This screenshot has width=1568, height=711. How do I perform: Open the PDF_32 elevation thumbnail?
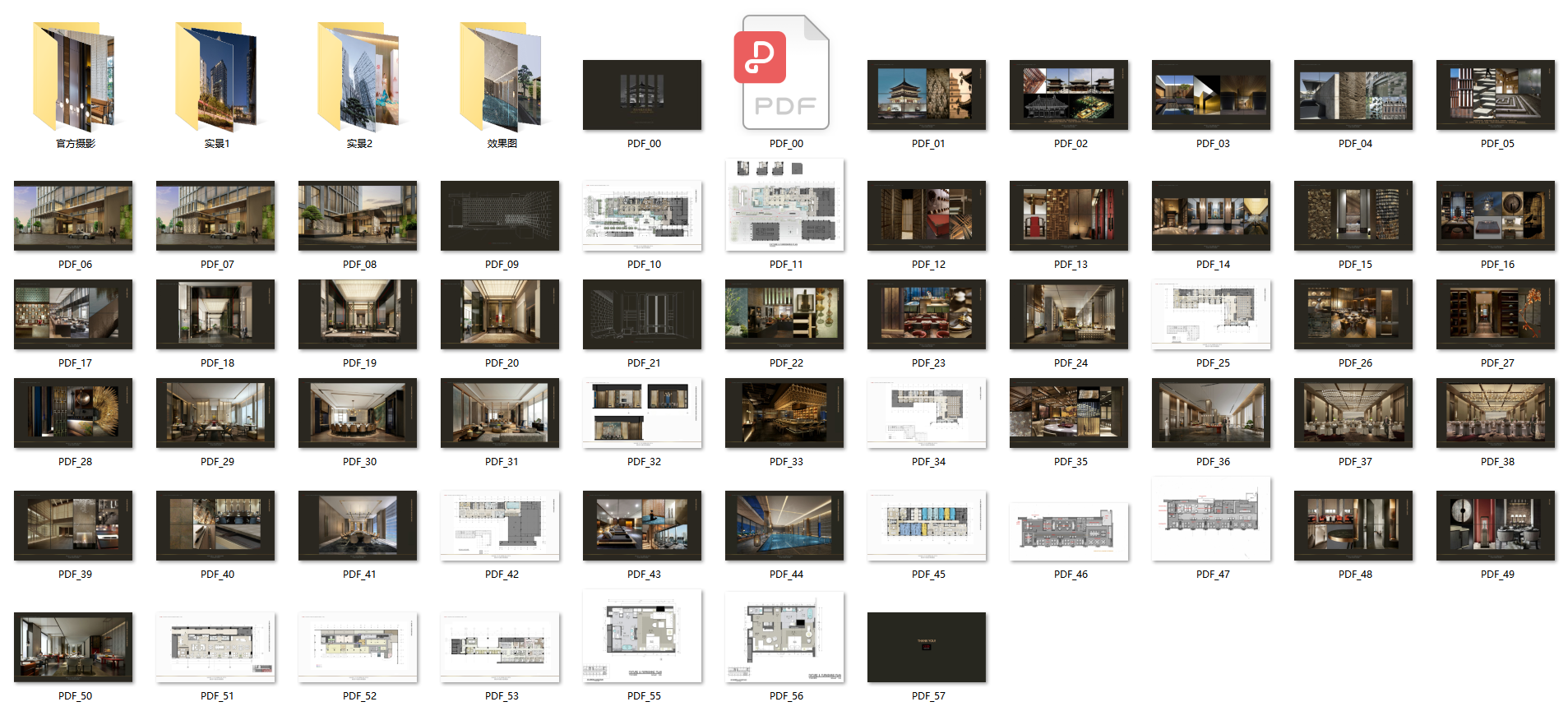[x=642, y=413]
